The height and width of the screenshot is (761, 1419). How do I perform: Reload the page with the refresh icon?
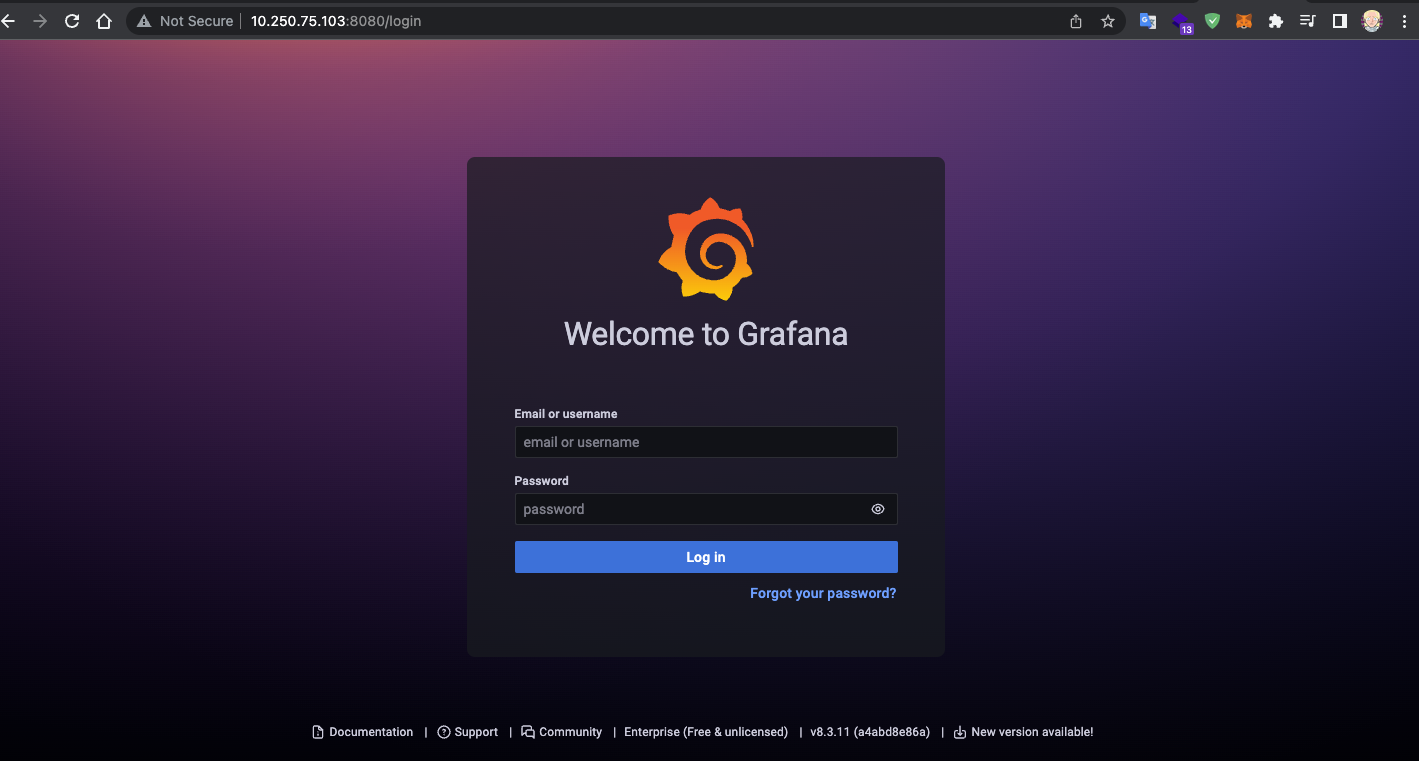click(x=72, y=21)
